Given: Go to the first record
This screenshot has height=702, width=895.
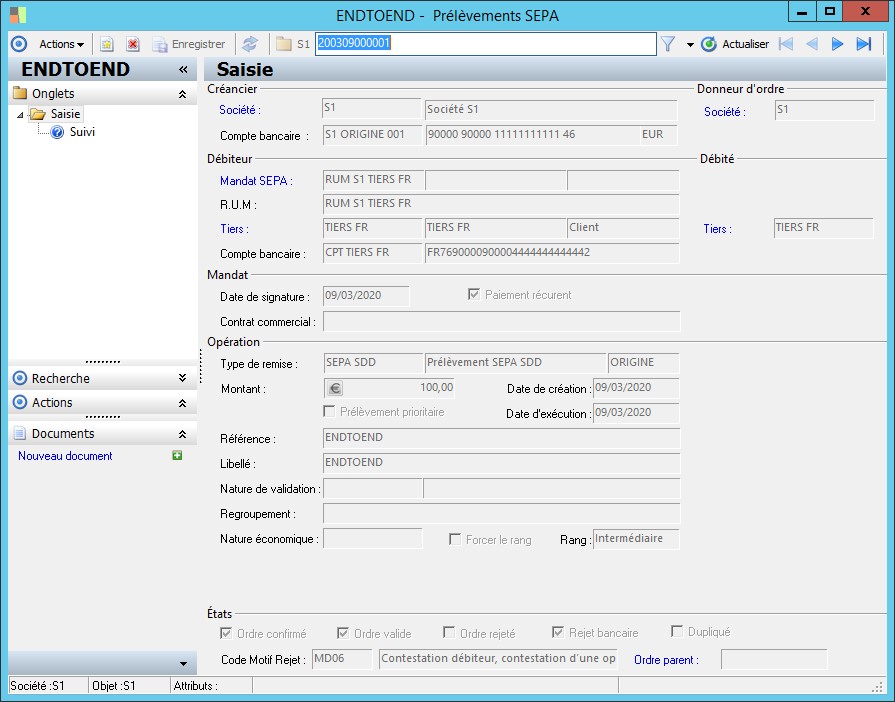Looking at the screenshot, I should tap(785, 44).
